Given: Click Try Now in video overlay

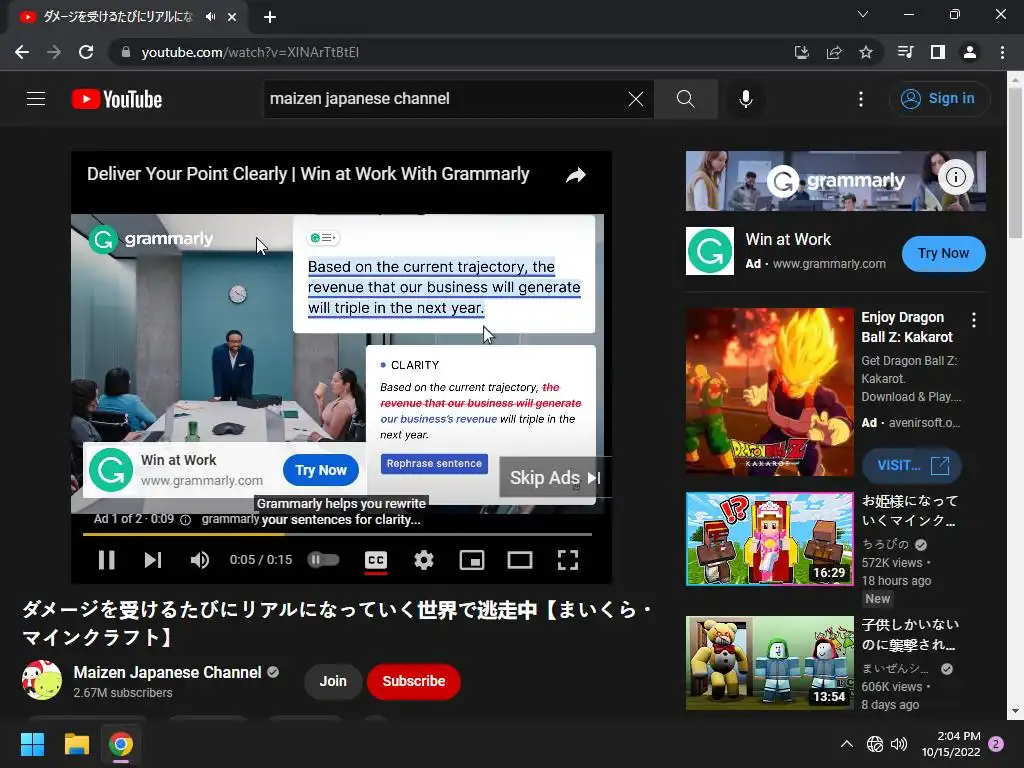Looking at the screenshot, I should pyautogui.click(x=321, y=470).
